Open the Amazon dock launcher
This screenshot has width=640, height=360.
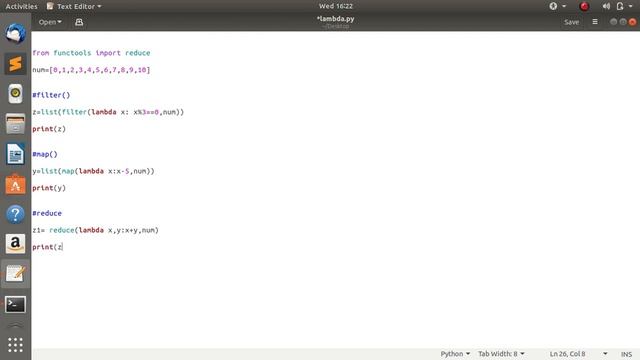[16, 244]
